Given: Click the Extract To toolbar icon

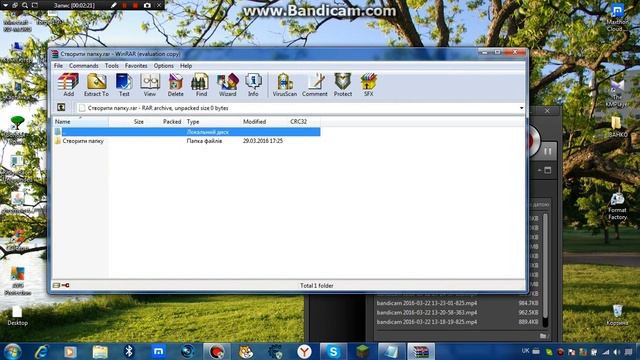Looking at the screenshot, I should [96, 85].
